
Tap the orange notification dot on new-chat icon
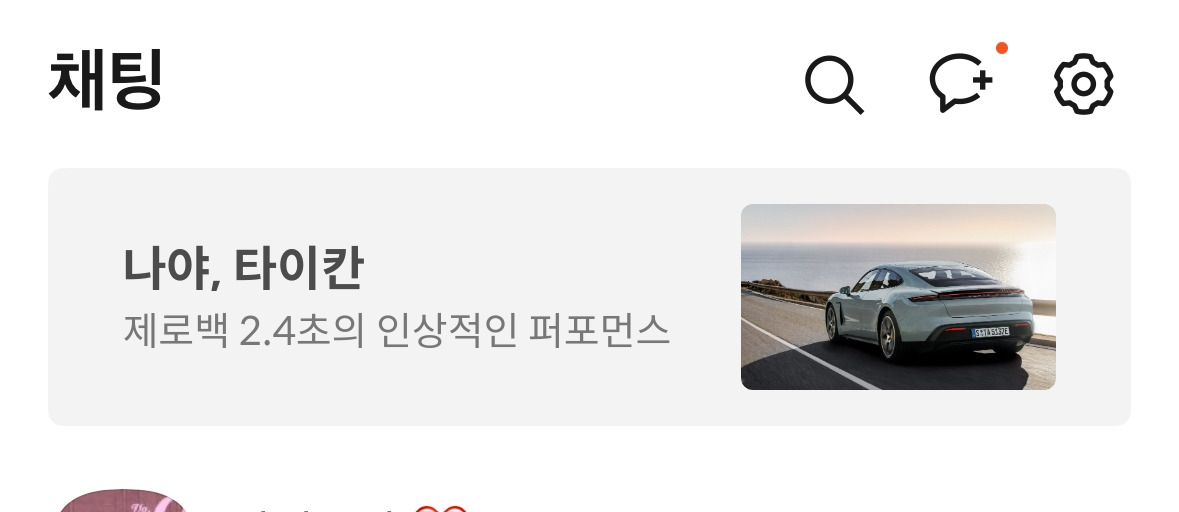click(x=1002, y=48)
